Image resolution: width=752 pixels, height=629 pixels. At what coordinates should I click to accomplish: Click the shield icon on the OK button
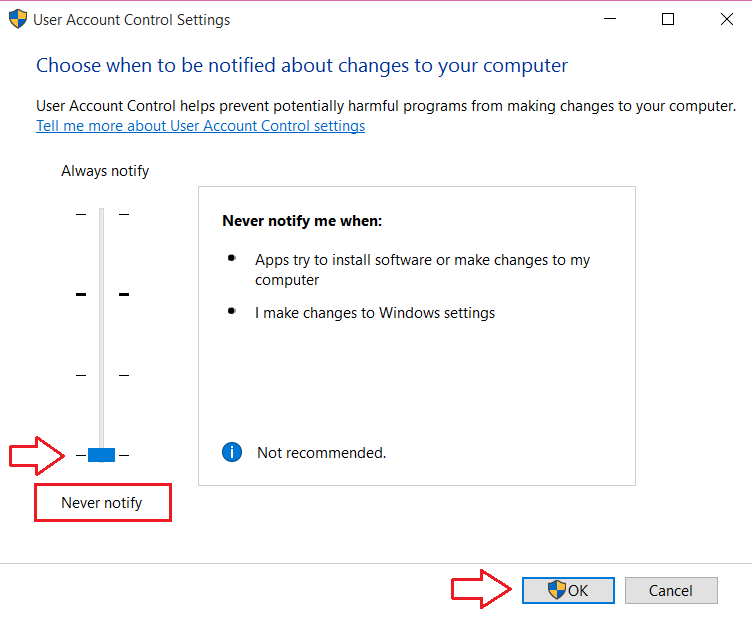tap(557, 590)
